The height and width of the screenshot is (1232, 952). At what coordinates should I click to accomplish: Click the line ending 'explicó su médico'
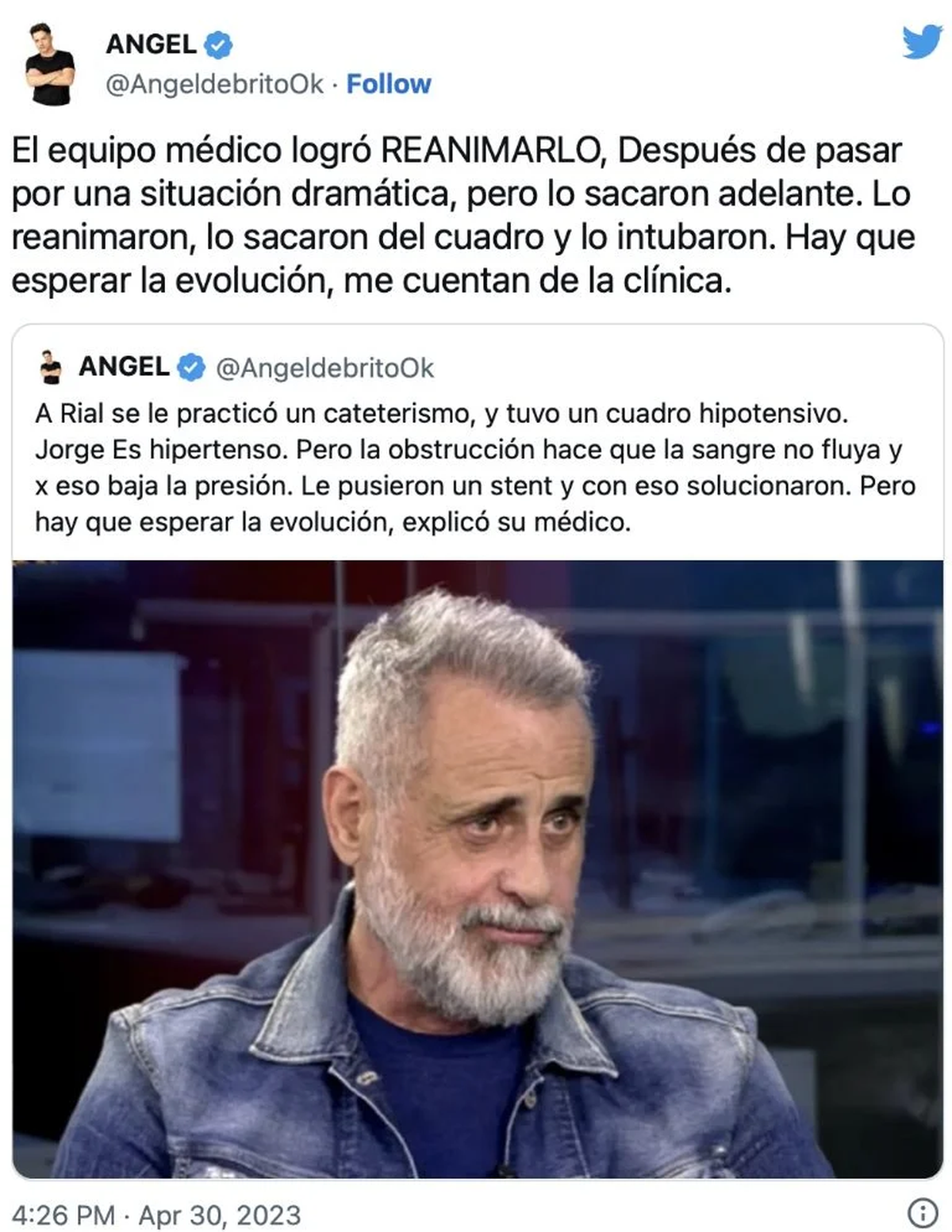pyautogui.click(x=333, y=522)
